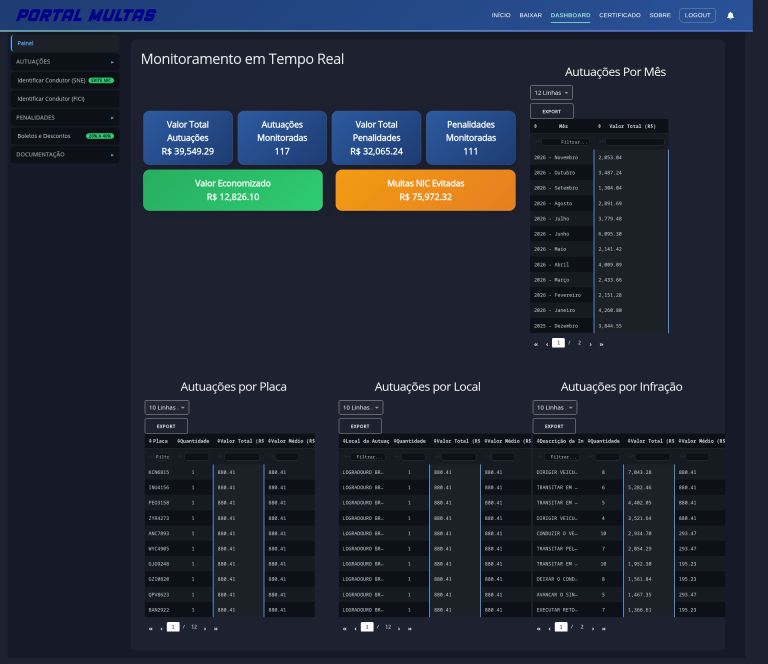Select the 2026 - Junho row
768x664 pixels.
click(x=599, y=234)
